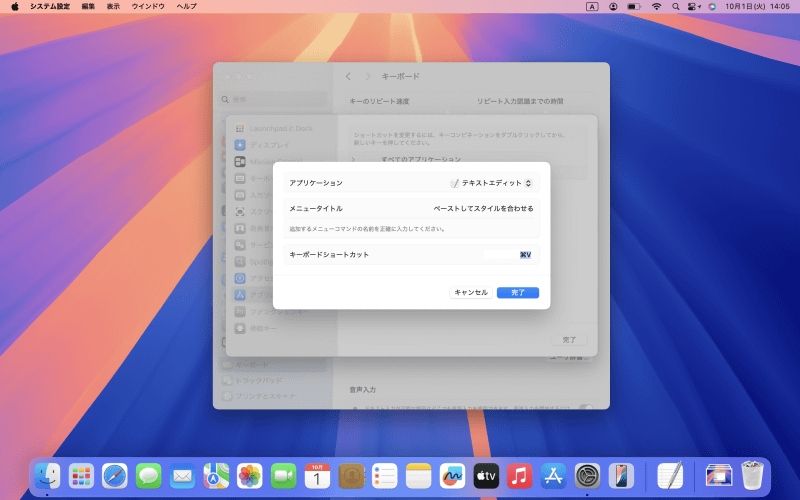Open Finder from the Dock
This screenshot has width=800, height=500.
(x=47, y=476)
